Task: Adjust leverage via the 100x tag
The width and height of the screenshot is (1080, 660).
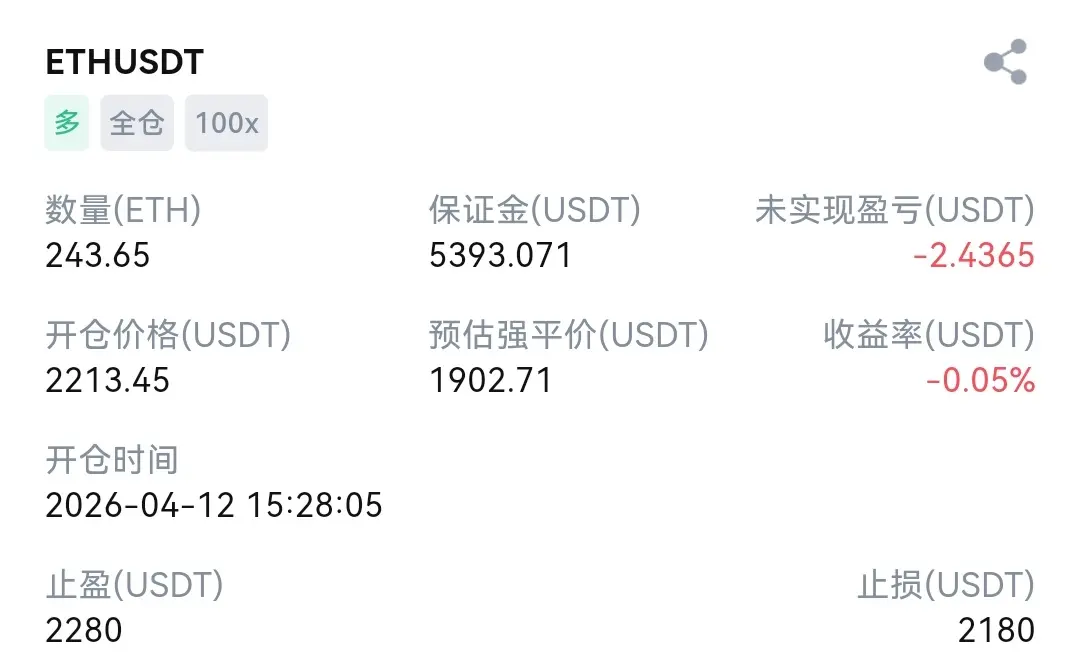Action: [226, 123]
